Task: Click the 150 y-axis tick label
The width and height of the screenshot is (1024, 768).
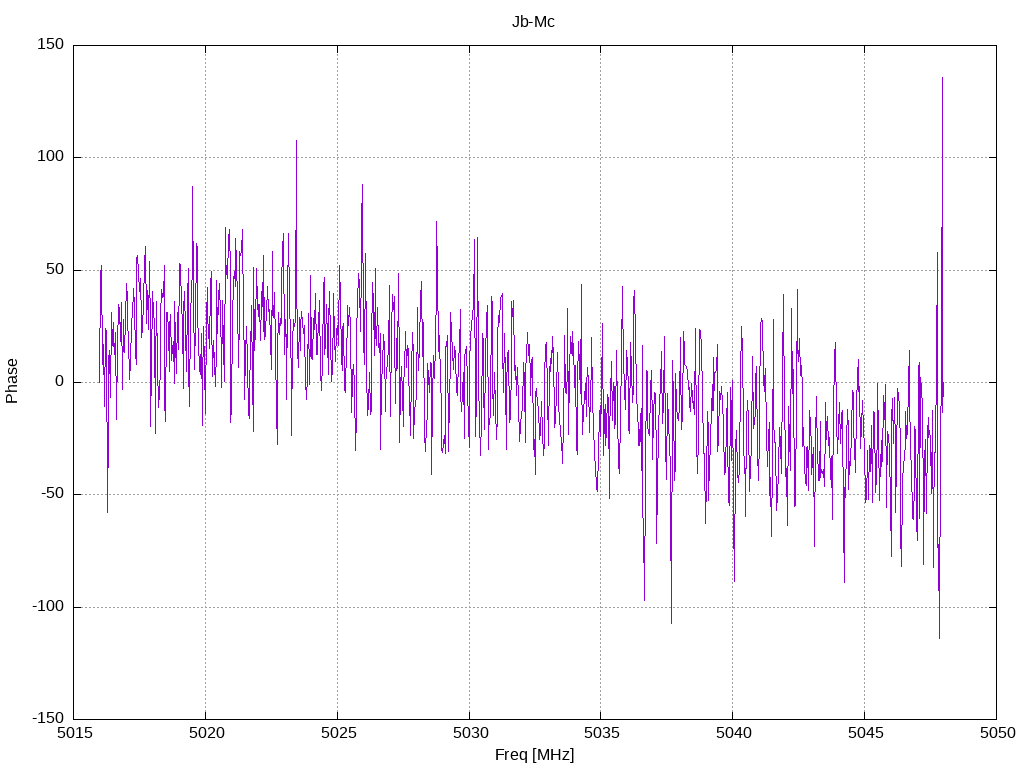Action: click(x=52, y=44)
